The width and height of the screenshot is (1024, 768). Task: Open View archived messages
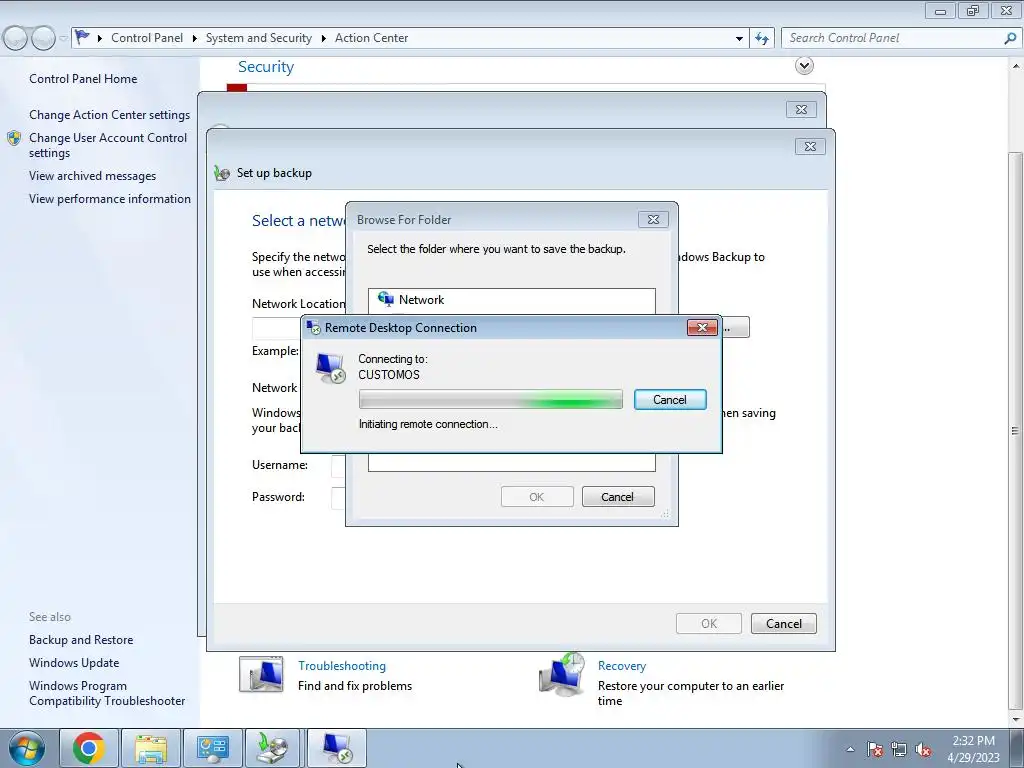click(x=92, y=176)
